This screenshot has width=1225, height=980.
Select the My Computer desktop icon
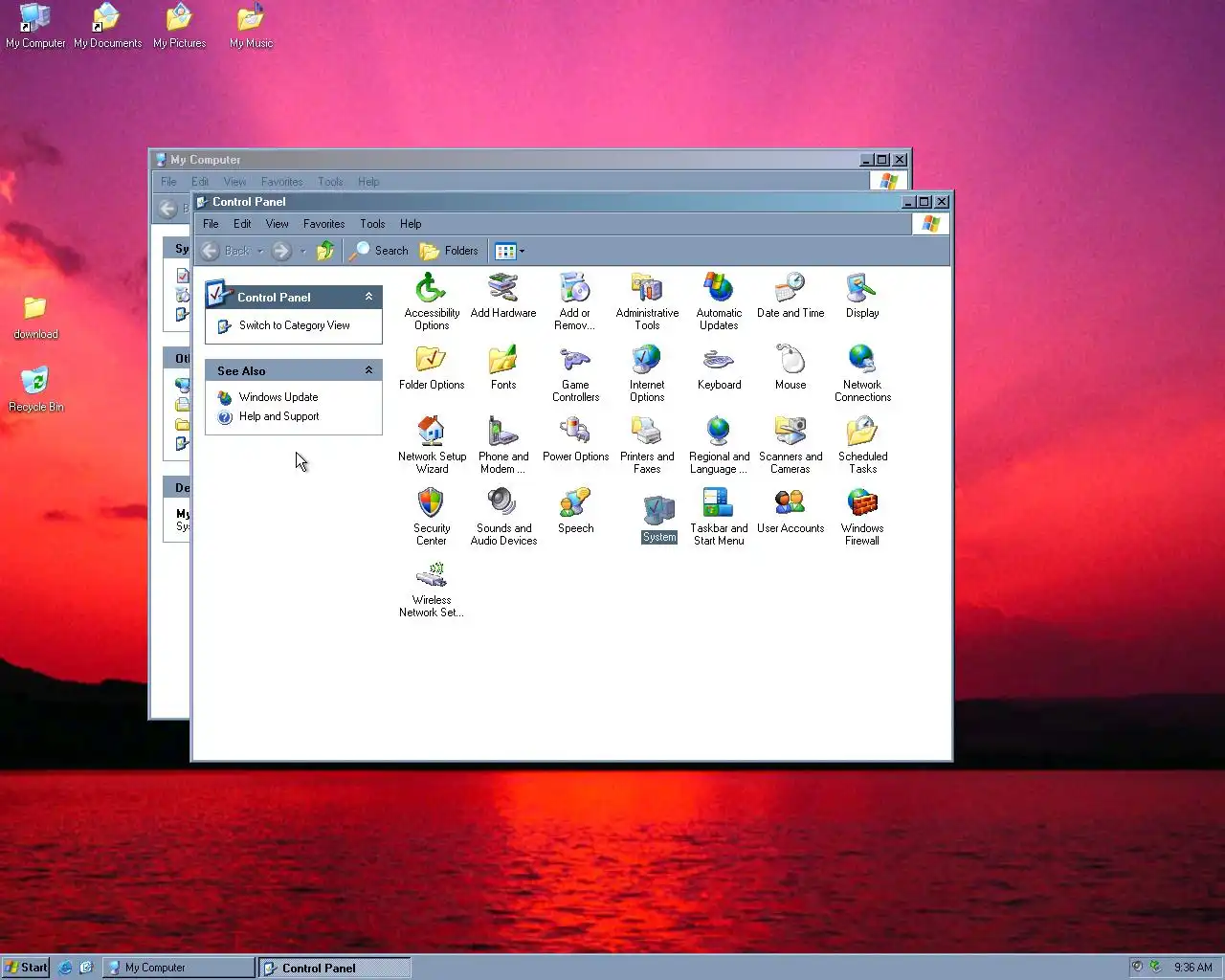35,26
